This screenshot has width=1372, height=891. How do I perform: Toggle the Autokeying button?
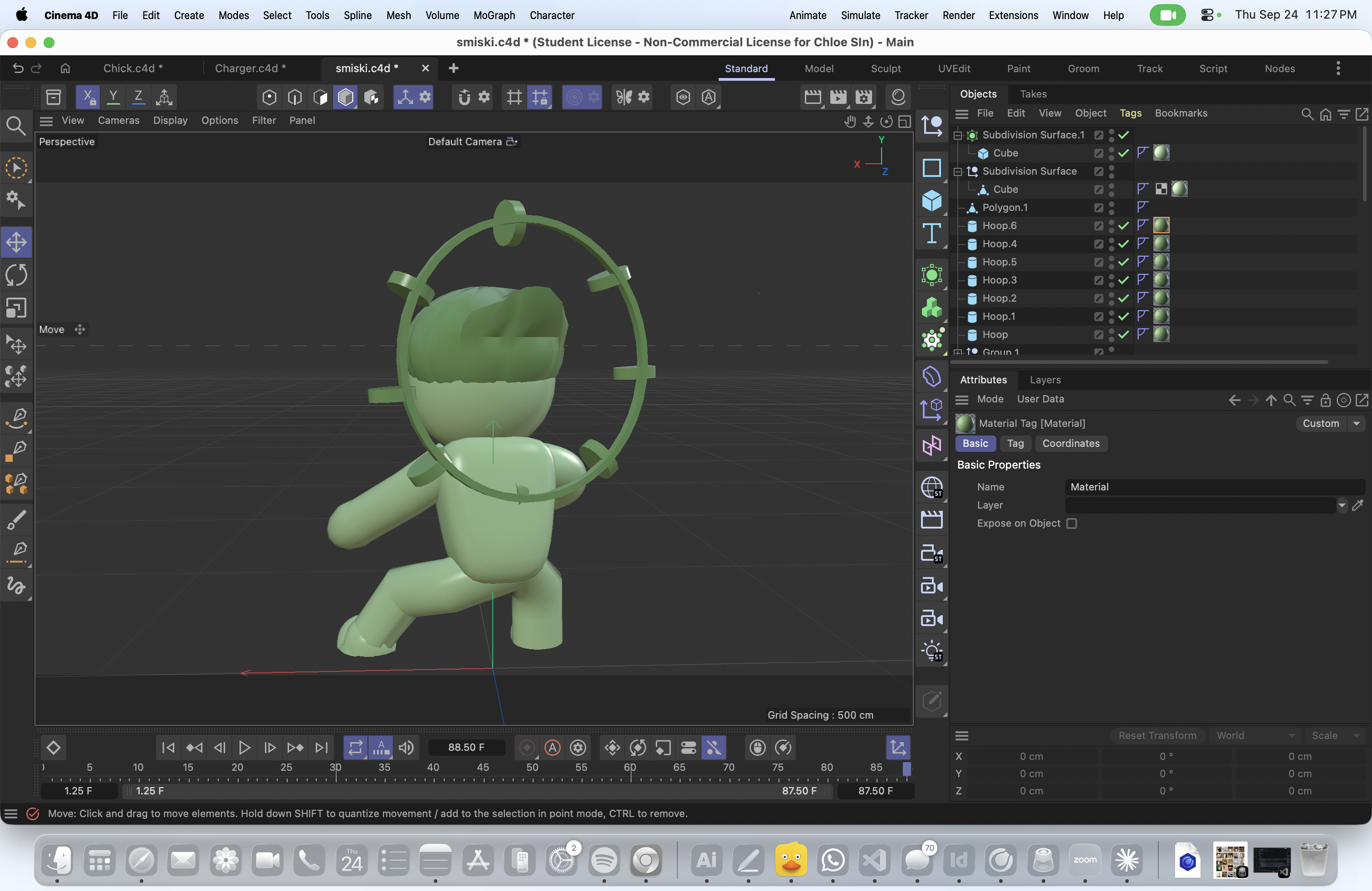552,748
